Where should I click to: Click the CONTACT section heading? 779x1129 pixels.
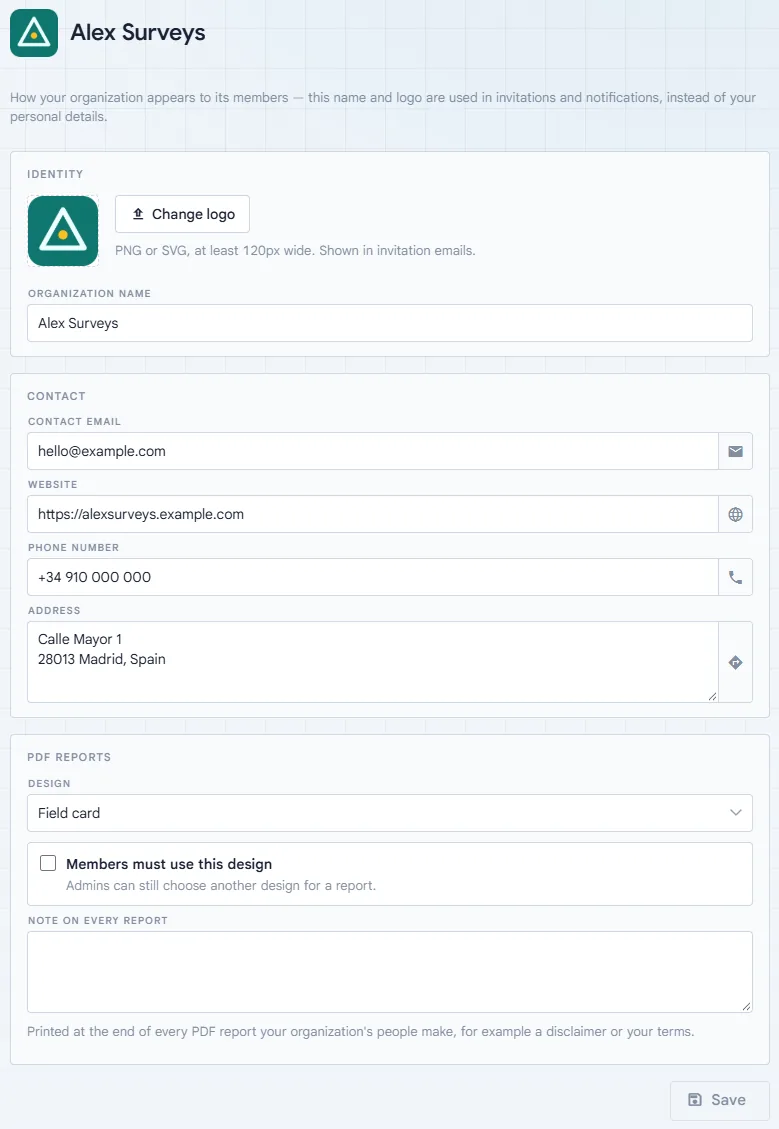56,396
